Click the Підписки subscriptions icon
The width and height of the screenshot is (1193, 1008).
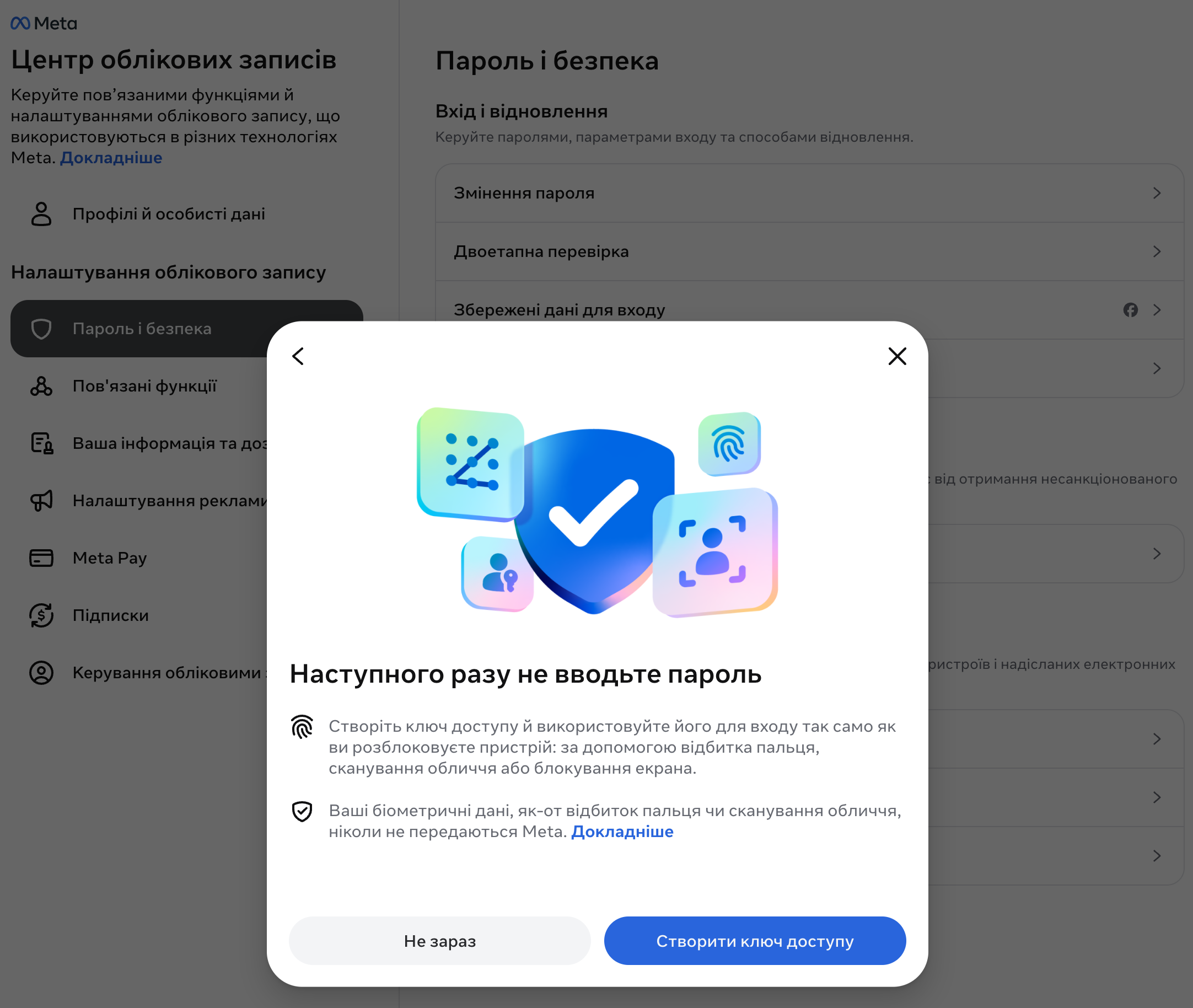(x=41, y=615)
